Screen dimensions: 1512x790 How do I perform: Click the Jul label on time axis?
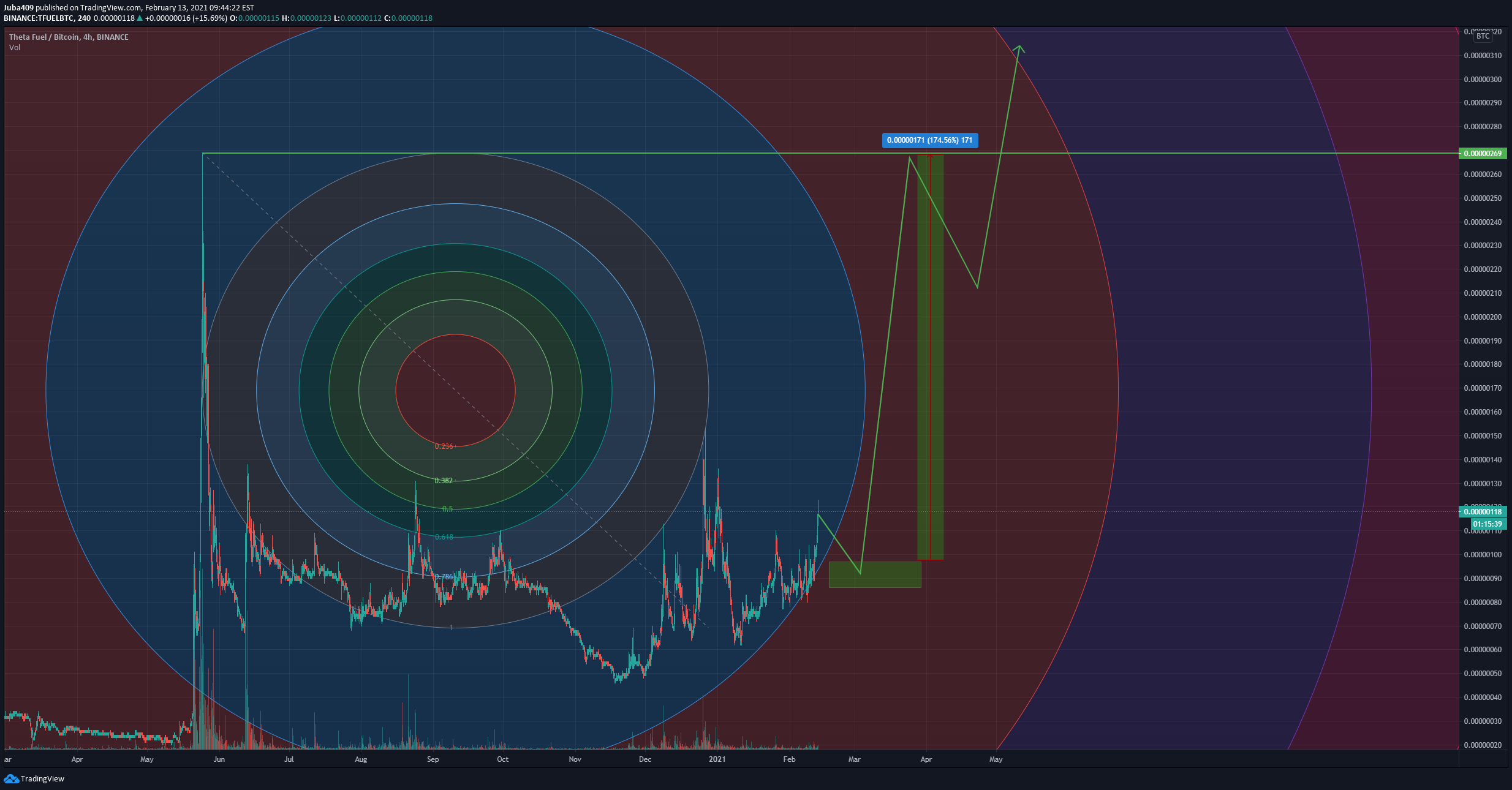tap(289, 759)
